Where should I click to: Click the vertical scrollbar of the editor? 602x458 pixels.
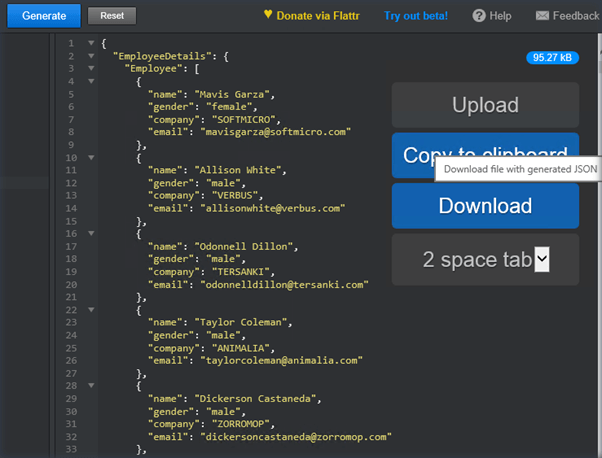(x=600, y=246)
